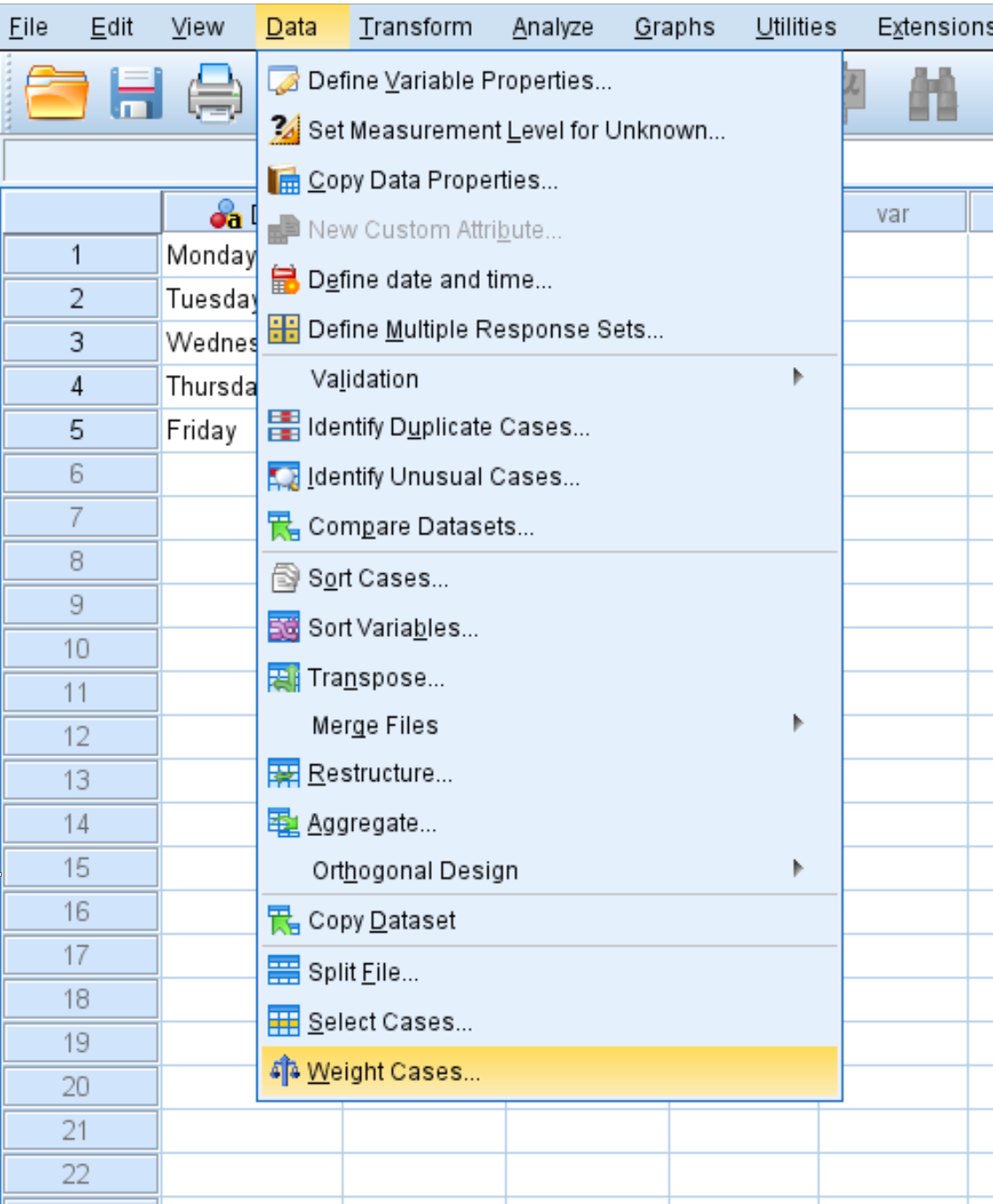The height and width of the screenshot is (1204, 993).
Task: Click the Open folder toolbar icon
Action: point(57,93)
